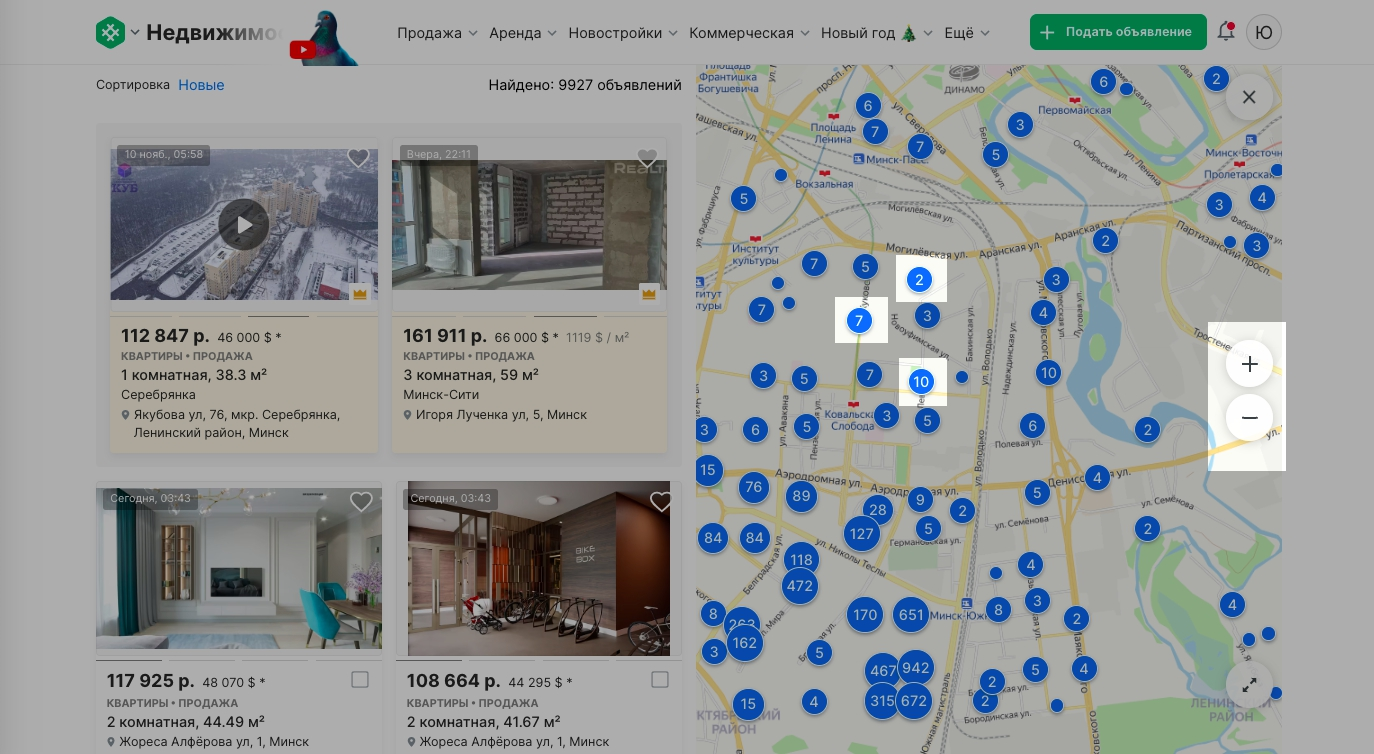
Task: Click the 76 map cluster
Action: (754, 487)
